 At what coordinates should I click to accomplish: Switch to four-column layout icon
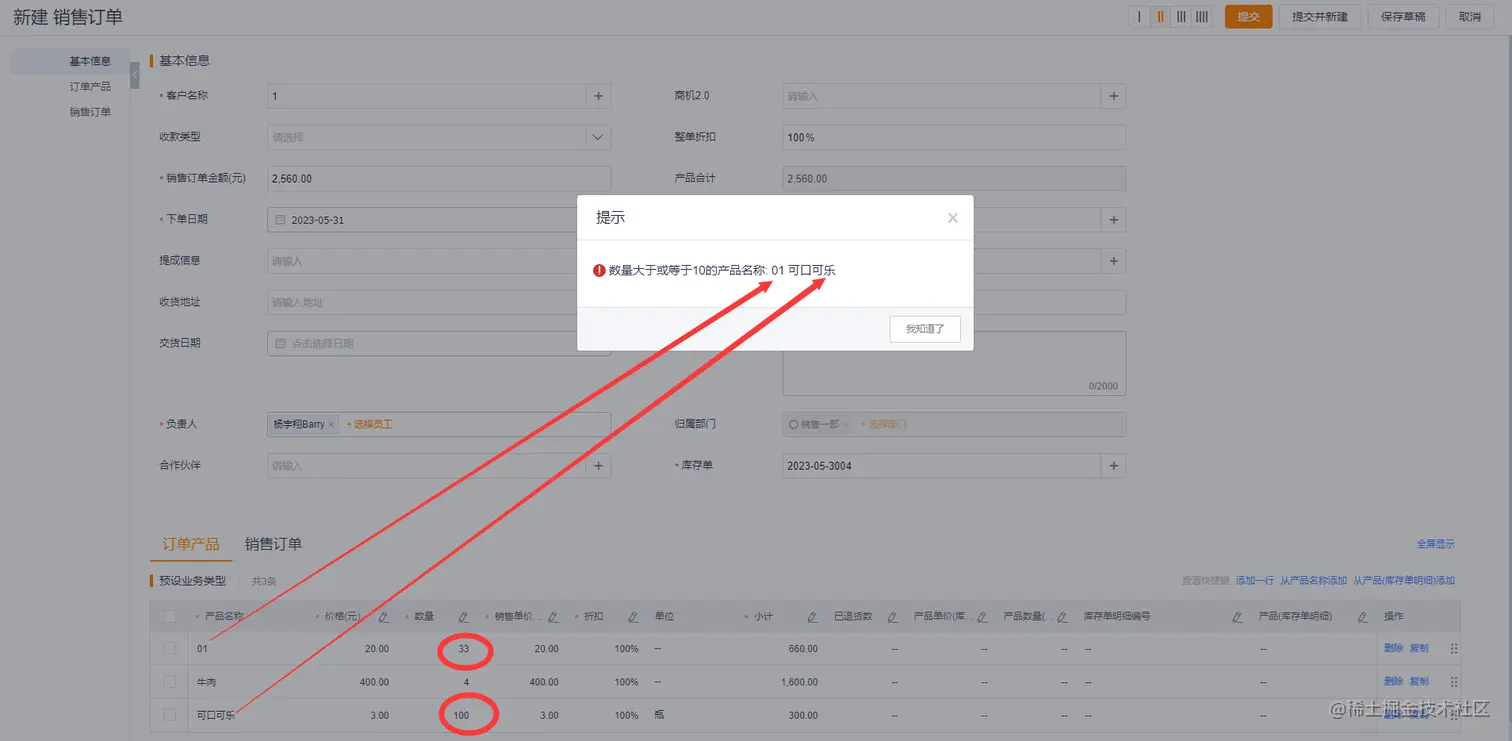coord(1202,17)
